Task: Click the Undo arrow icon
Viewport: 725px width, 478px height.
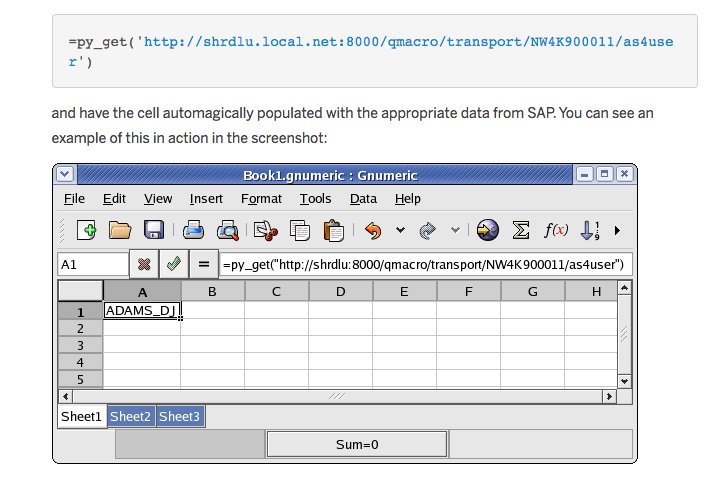Action: click(373, 230)
